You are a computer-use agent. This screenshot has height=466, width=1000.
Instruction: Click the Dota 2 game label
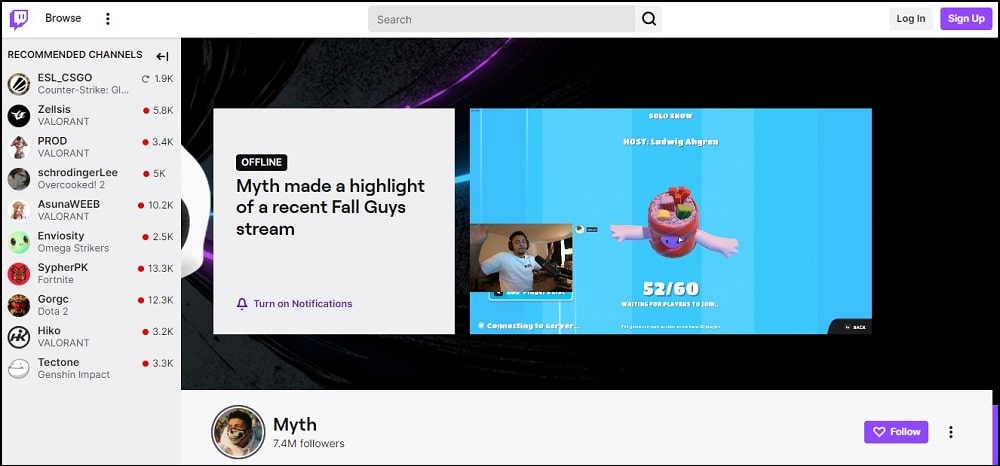[x=53, y=311]
